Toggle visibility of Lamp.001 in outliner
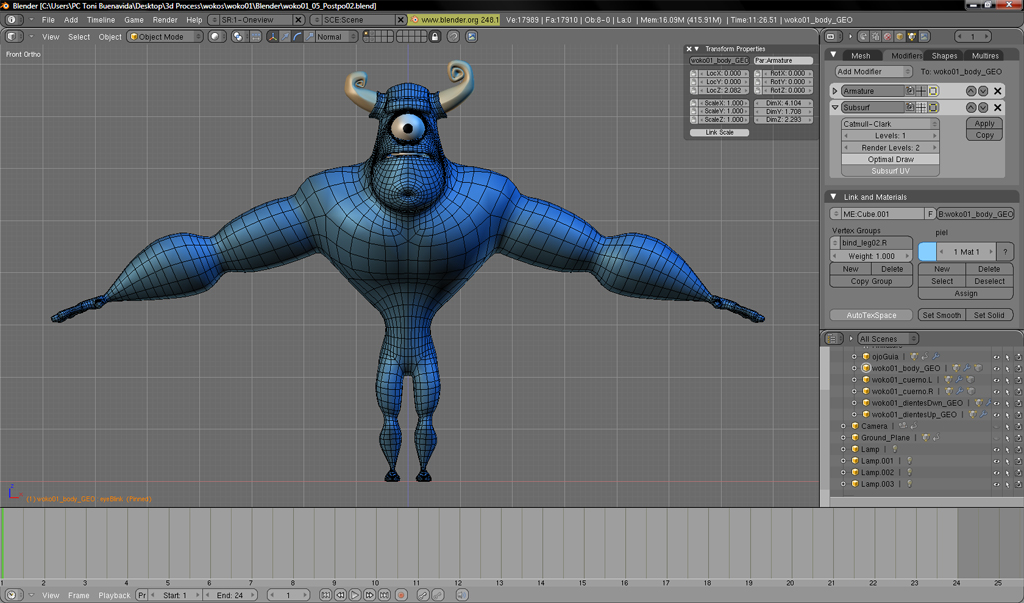 (996, 461)
